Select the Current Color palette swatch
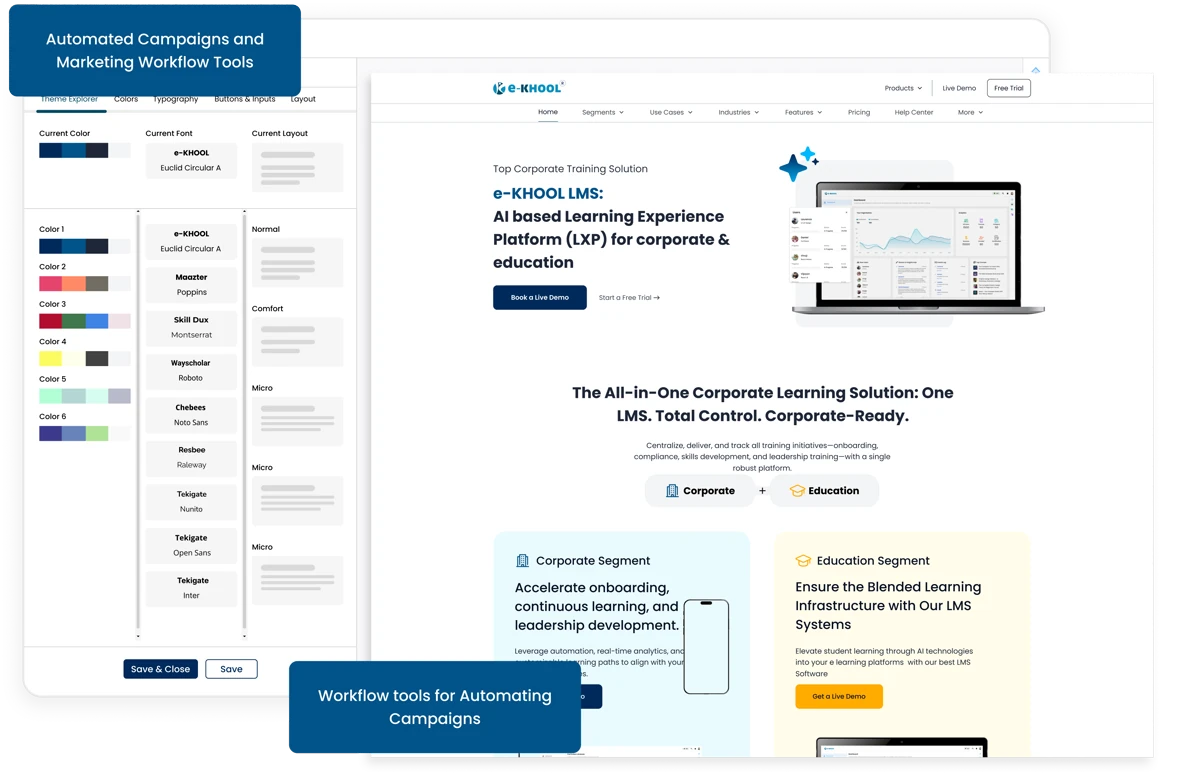The height and width of the screenshot is (774, 1200). click(x=85, y=150)
